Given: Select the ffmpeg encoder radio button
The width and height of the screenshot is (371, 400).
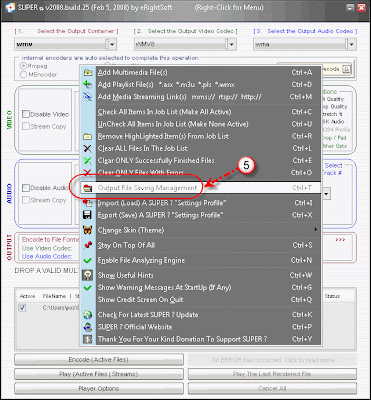Looking at the screenshot, I should coord(23,66).
